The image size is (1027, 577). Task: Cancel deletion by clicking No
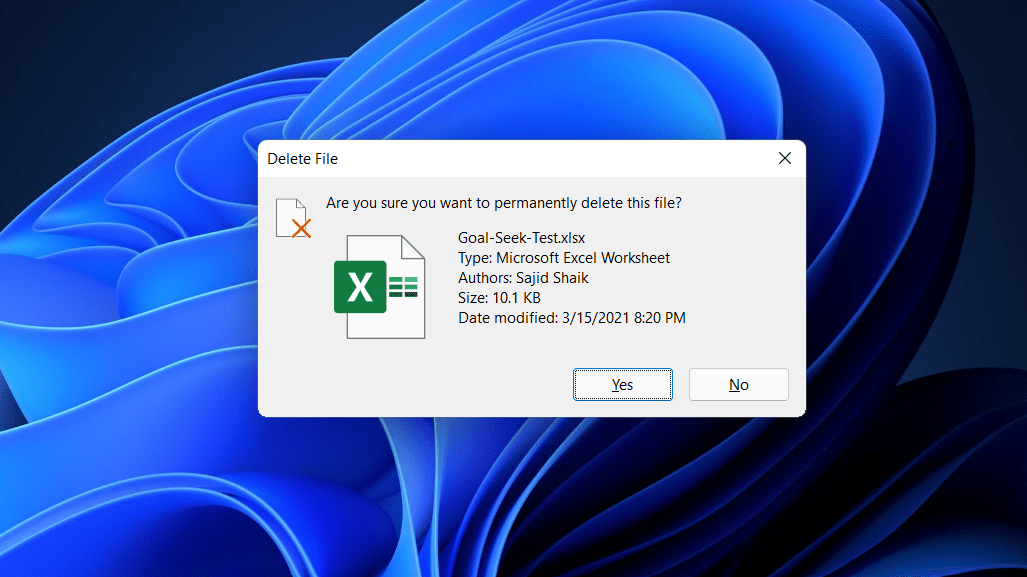click(738, 384)
